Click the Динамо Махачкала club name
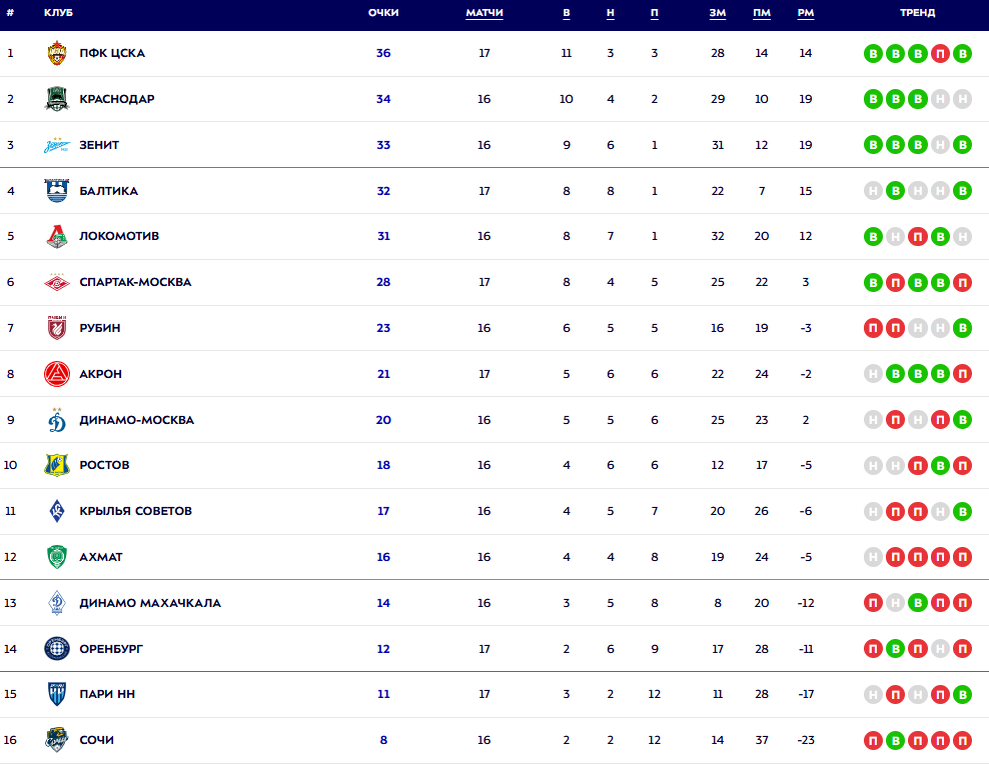989x765 pixels. pos(150,603)
